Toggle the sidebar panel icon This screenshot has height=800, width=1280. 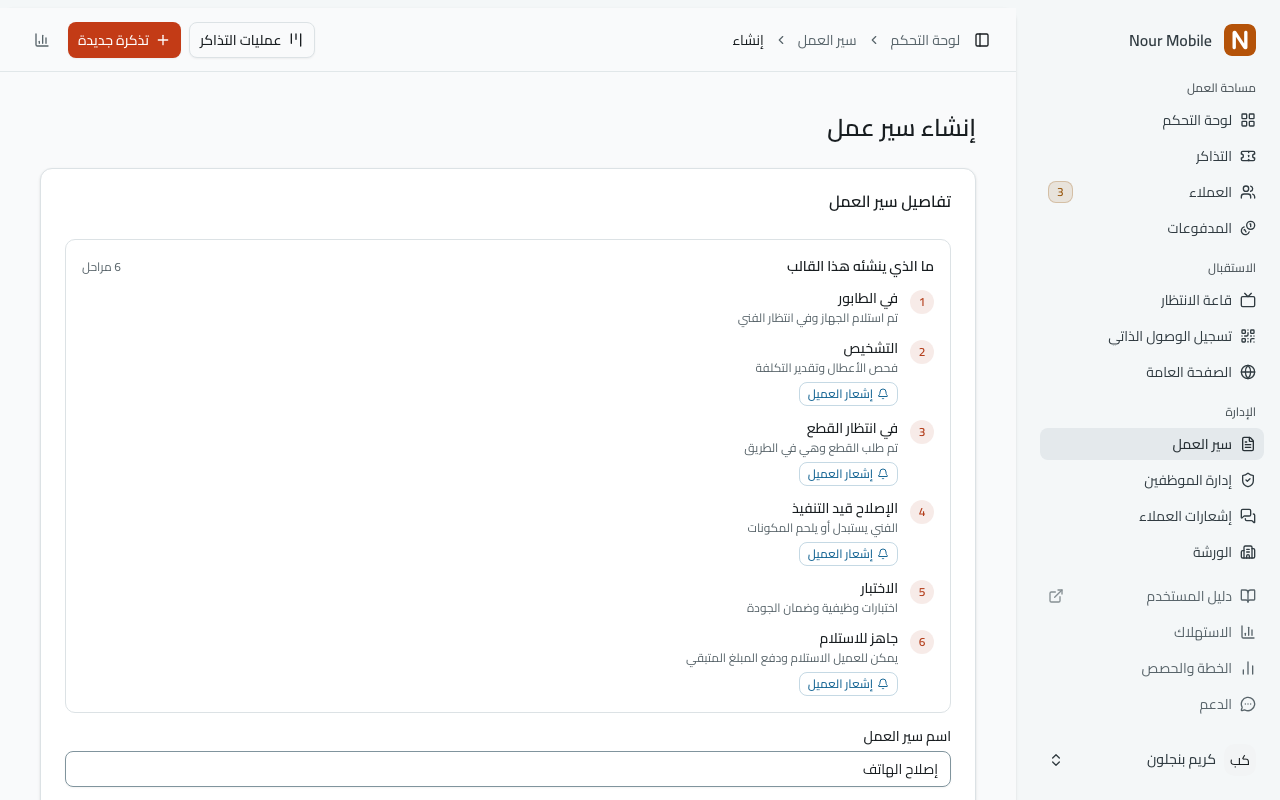point(982,40)
